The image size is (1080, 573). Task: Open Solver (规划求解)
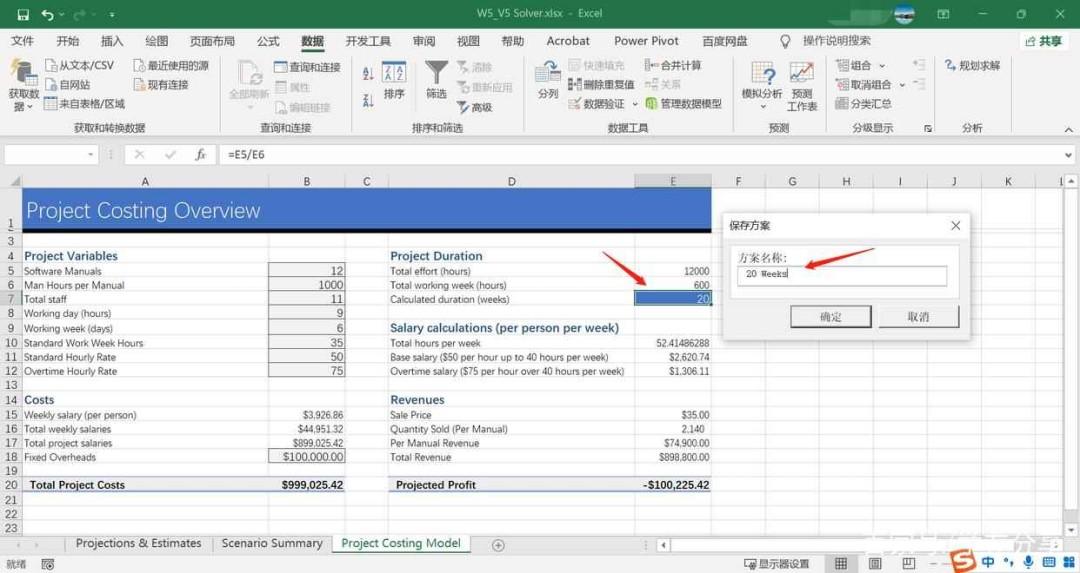coord(972,65)
